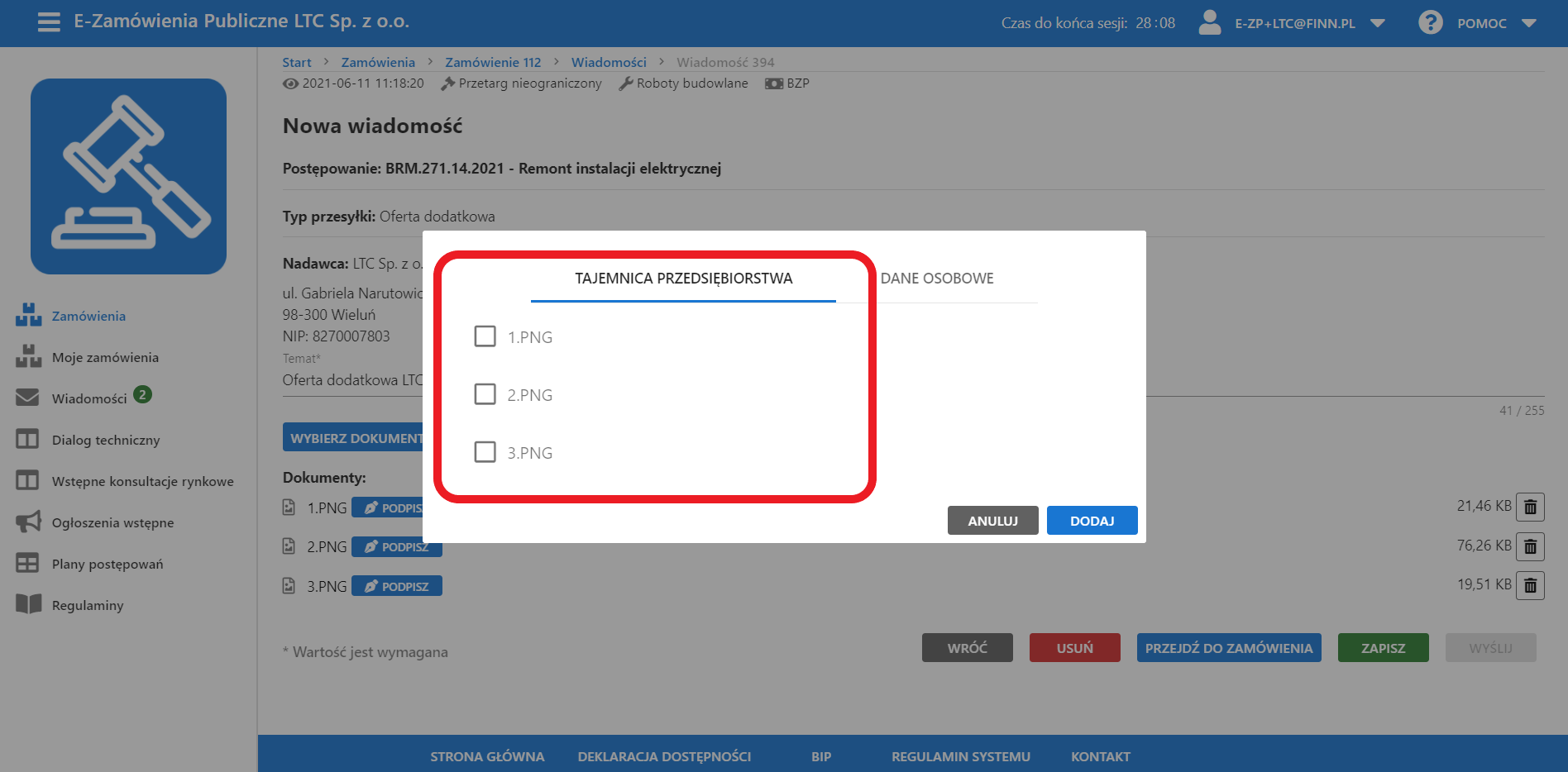Click the user account avatar icon
Screen dimensions: 1568x772
point(1210,22)
